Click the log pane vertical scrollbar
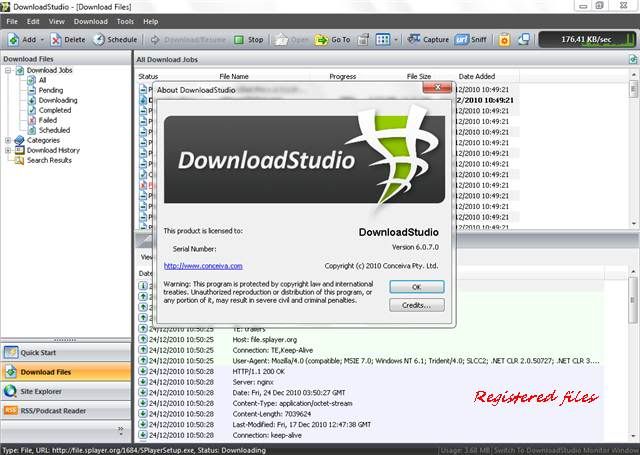This screenshot has height=455, width=640. point(633,355)
